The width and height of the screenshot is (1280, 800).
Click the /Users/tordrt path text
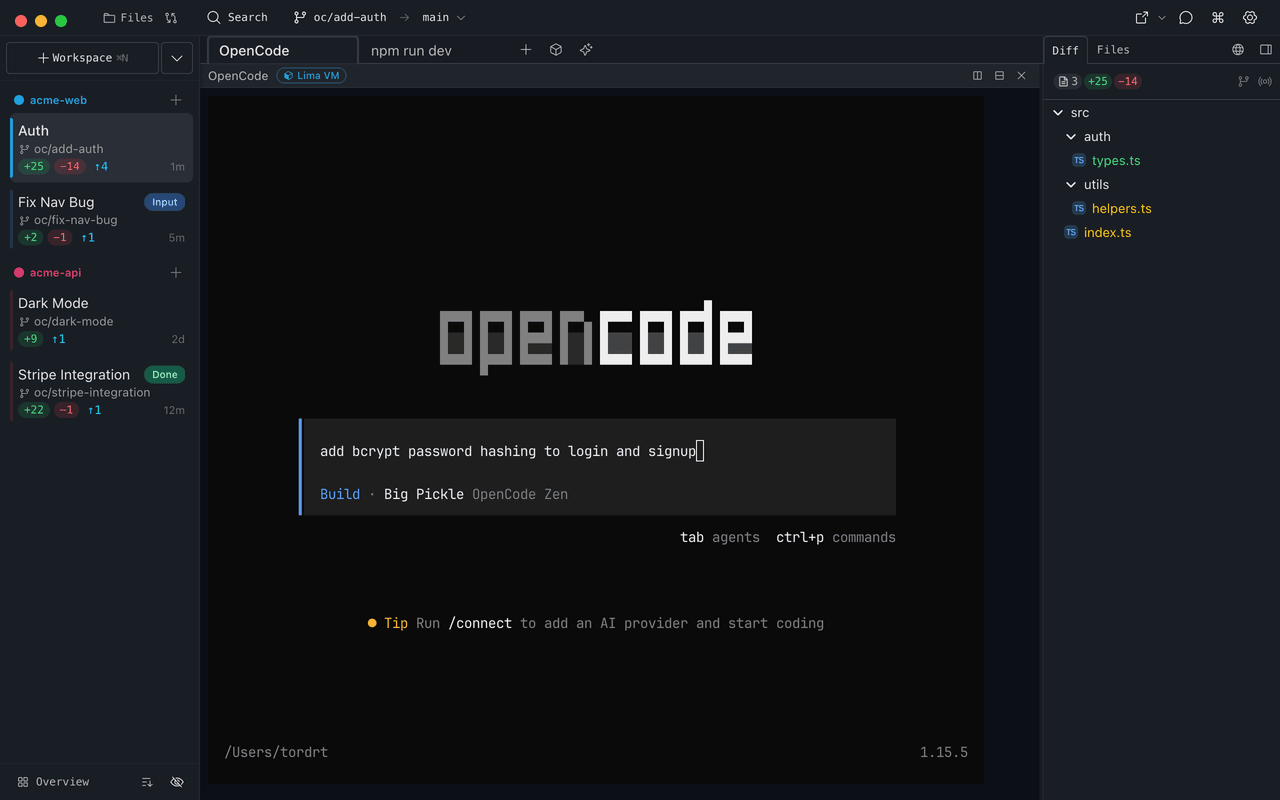[x=276, y=752]
